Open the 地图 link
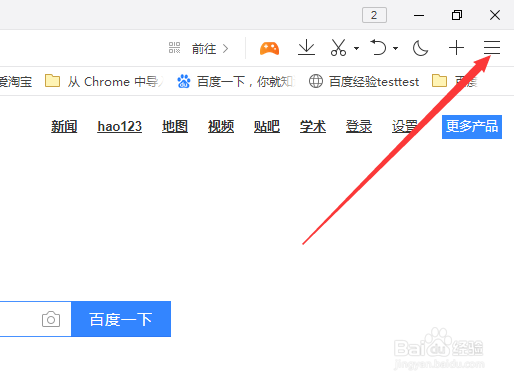Image resolution: width=514 pixels, height=383 pixels. (x=175, y=127)
